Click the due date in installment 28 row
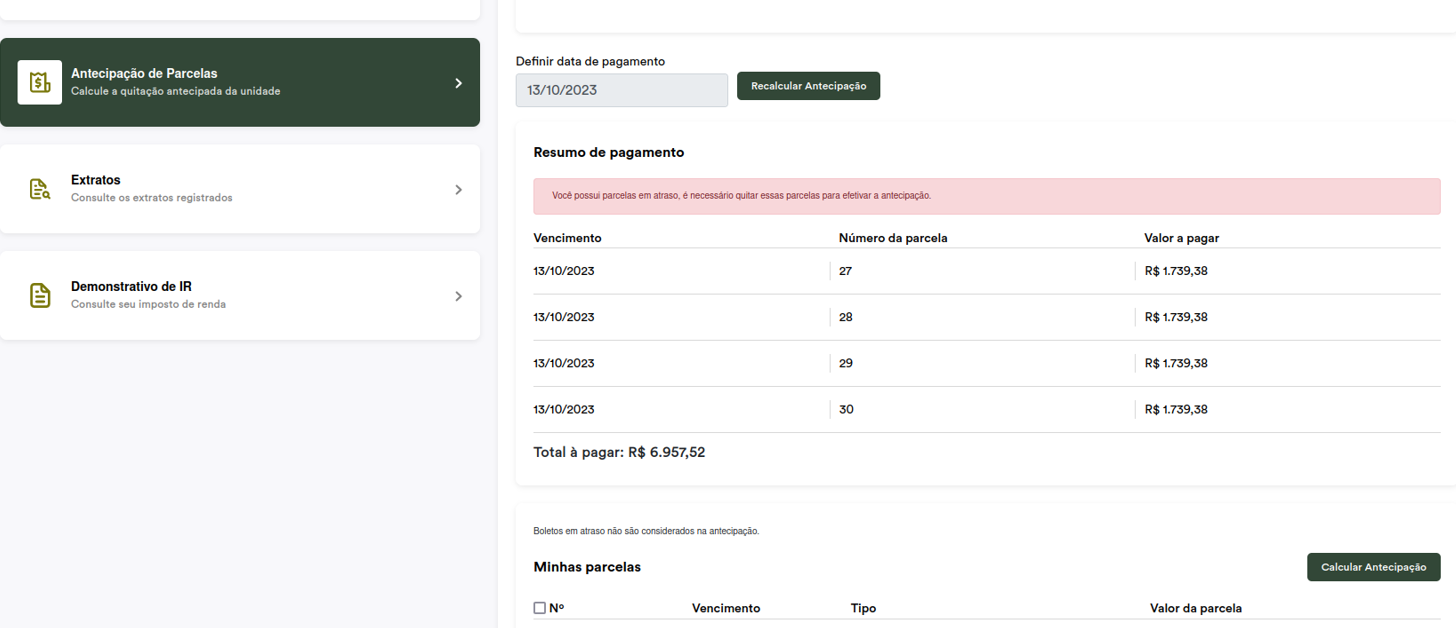Screen dimensions: 1456x628 point(564,317)
